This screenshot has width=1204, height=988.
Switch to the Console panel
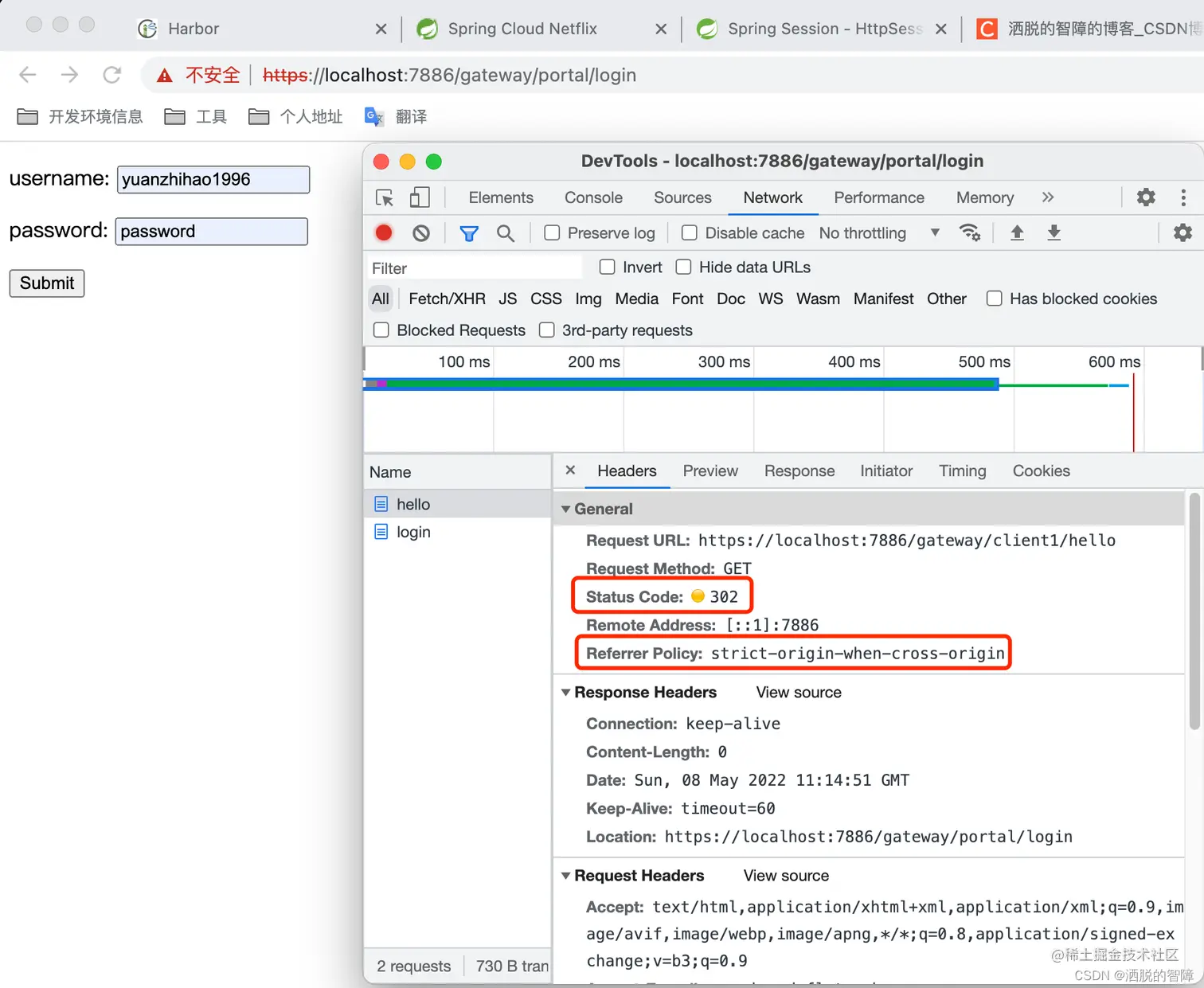(593, 197)
